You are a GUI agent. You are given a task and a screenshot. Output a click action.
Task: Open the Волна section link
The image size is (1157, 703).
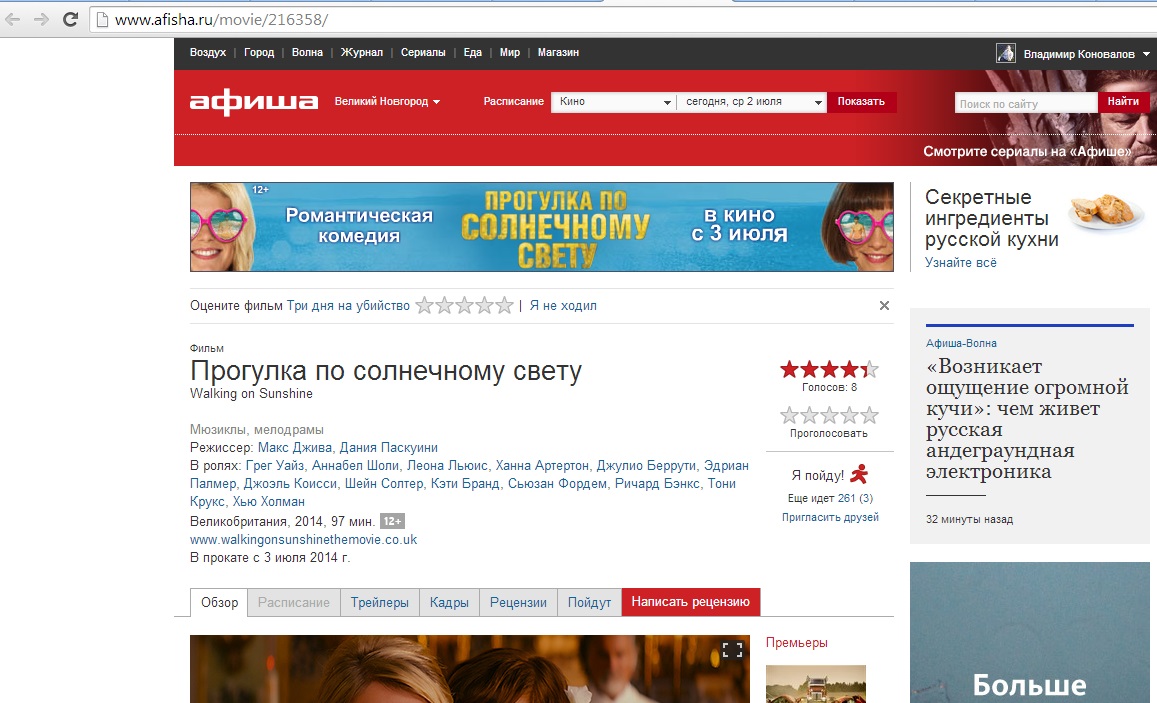pos(307,52)
